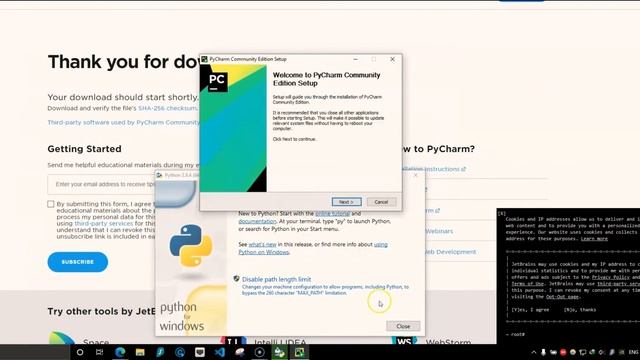Click the shield icon beside Disable path length
This screenshot has height=360, width=640.
[x=236, y=279]
